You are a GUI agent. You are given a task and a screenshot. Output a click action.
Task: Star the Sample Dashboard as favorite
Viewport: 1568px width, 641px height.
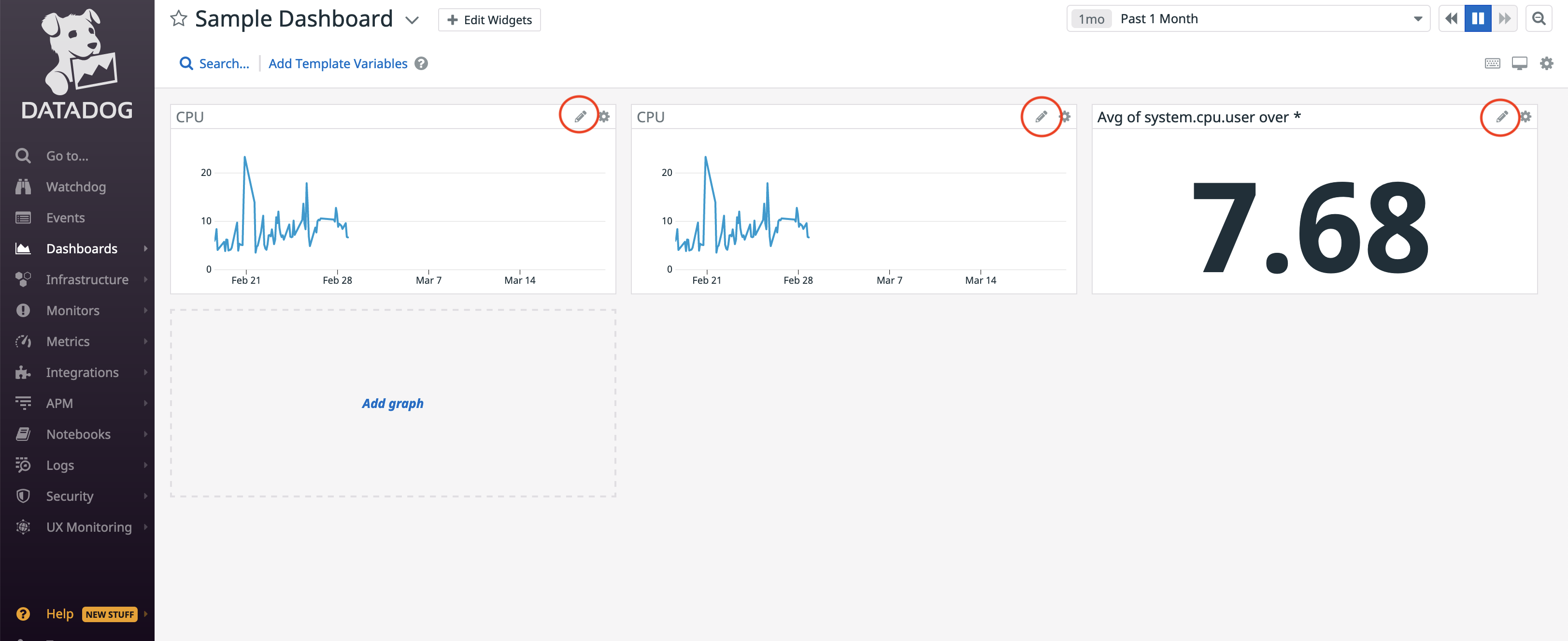[x=178, y=19]
